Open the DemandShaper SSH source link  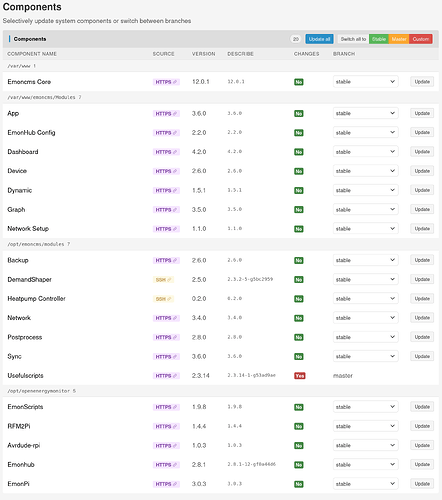[163, 280]
